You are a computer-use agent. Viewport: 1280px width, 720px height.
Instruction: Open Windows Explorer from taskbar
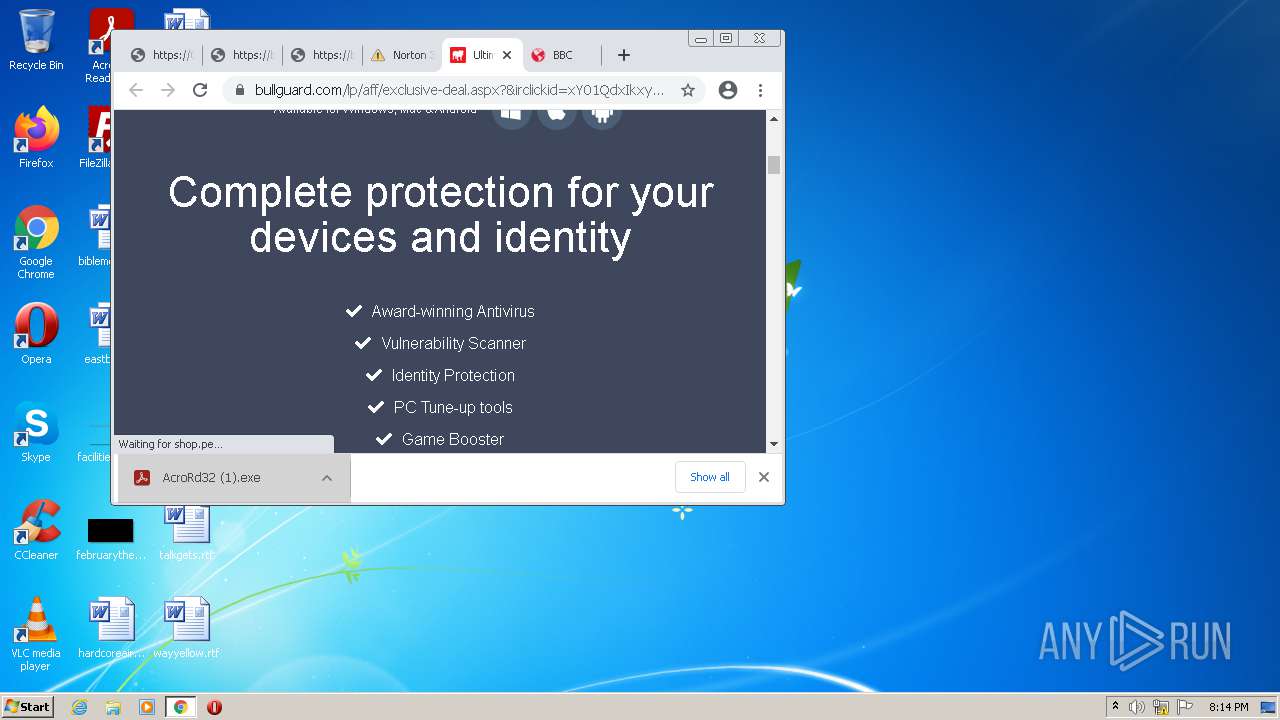click(113, 707)
